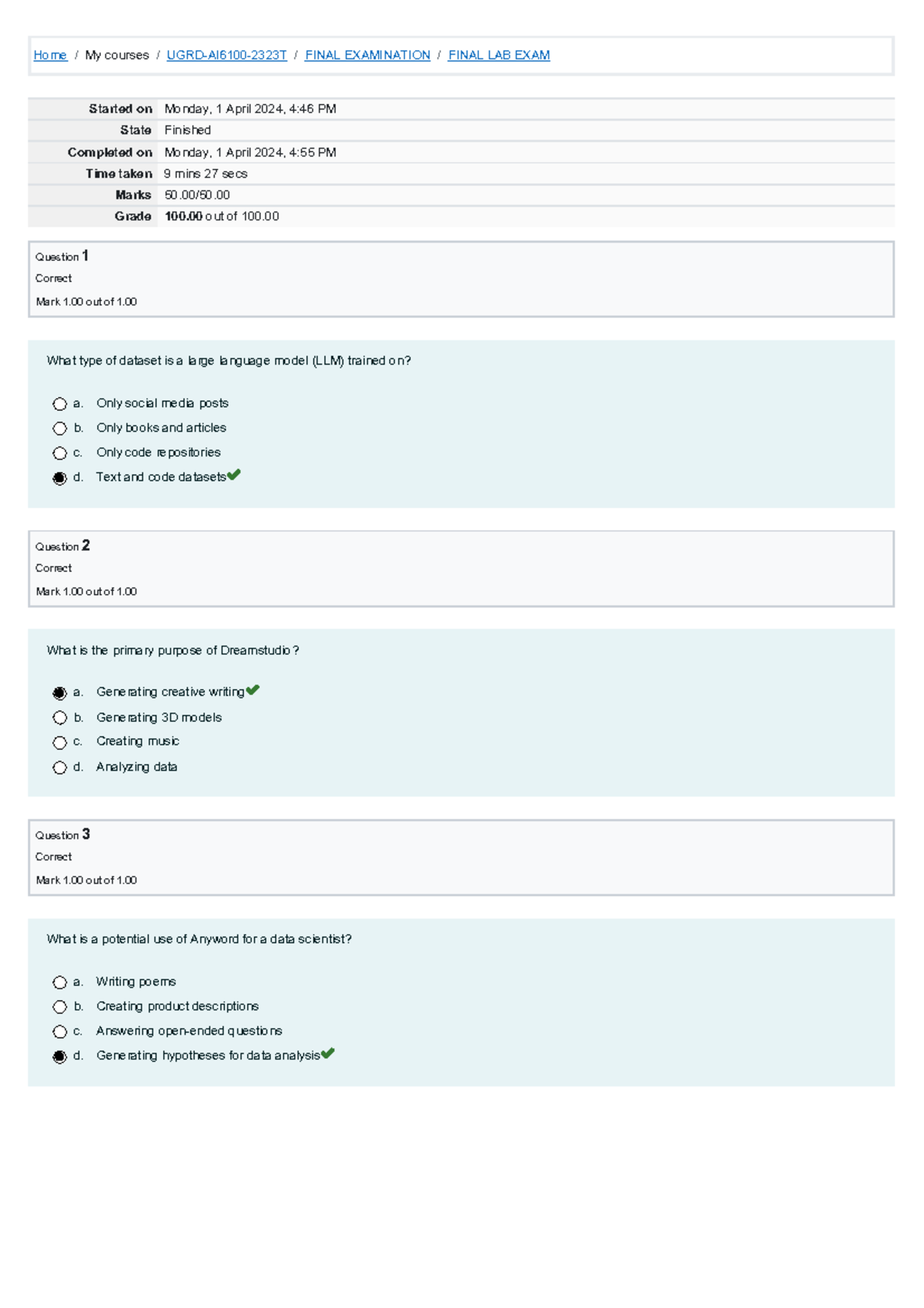924x1308 pixels.
Task: Select the 'Generating 3D models' option
Action: (60, 717)
